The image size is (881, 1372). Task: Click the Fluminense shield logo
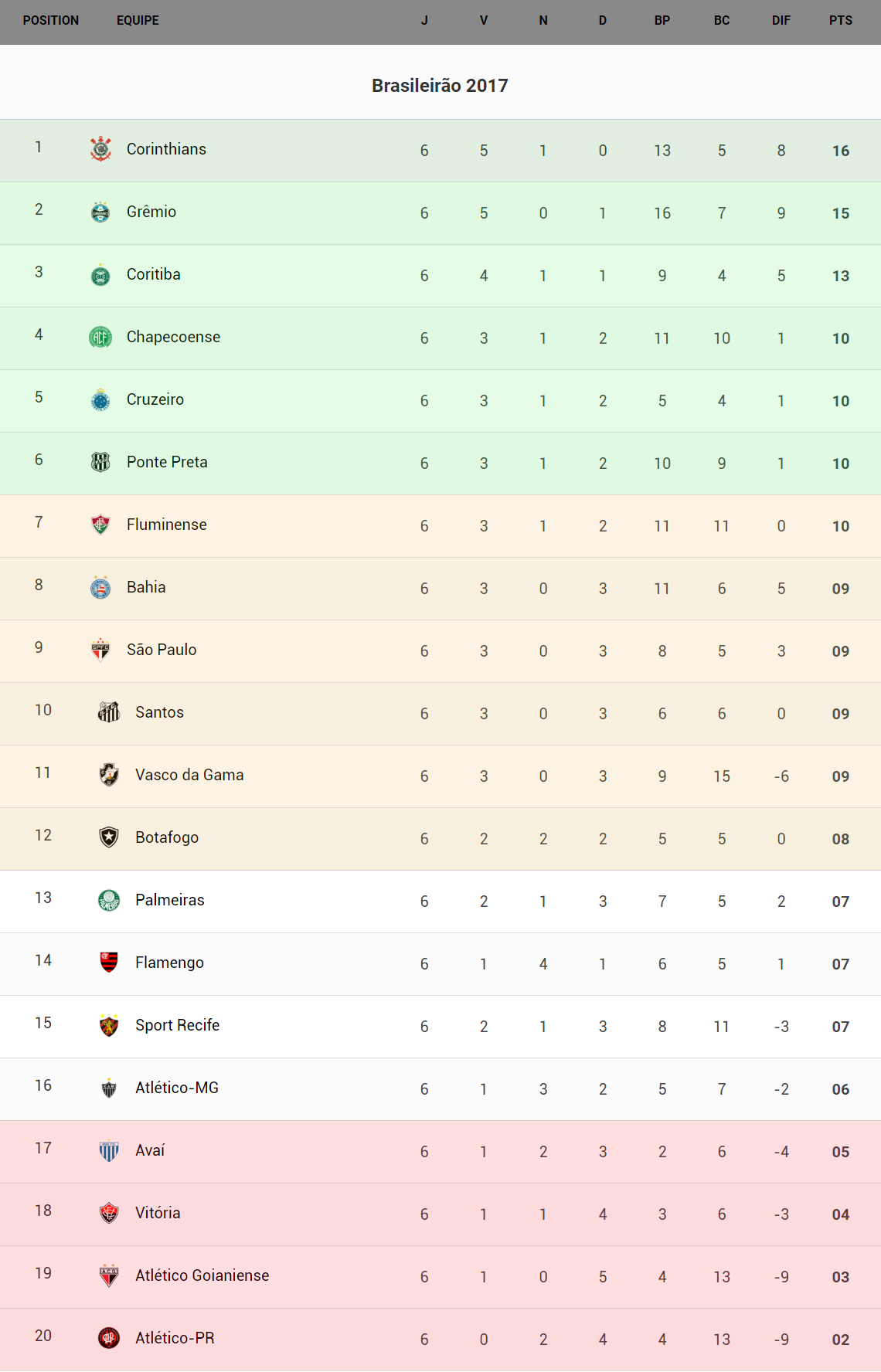(100, 525)
